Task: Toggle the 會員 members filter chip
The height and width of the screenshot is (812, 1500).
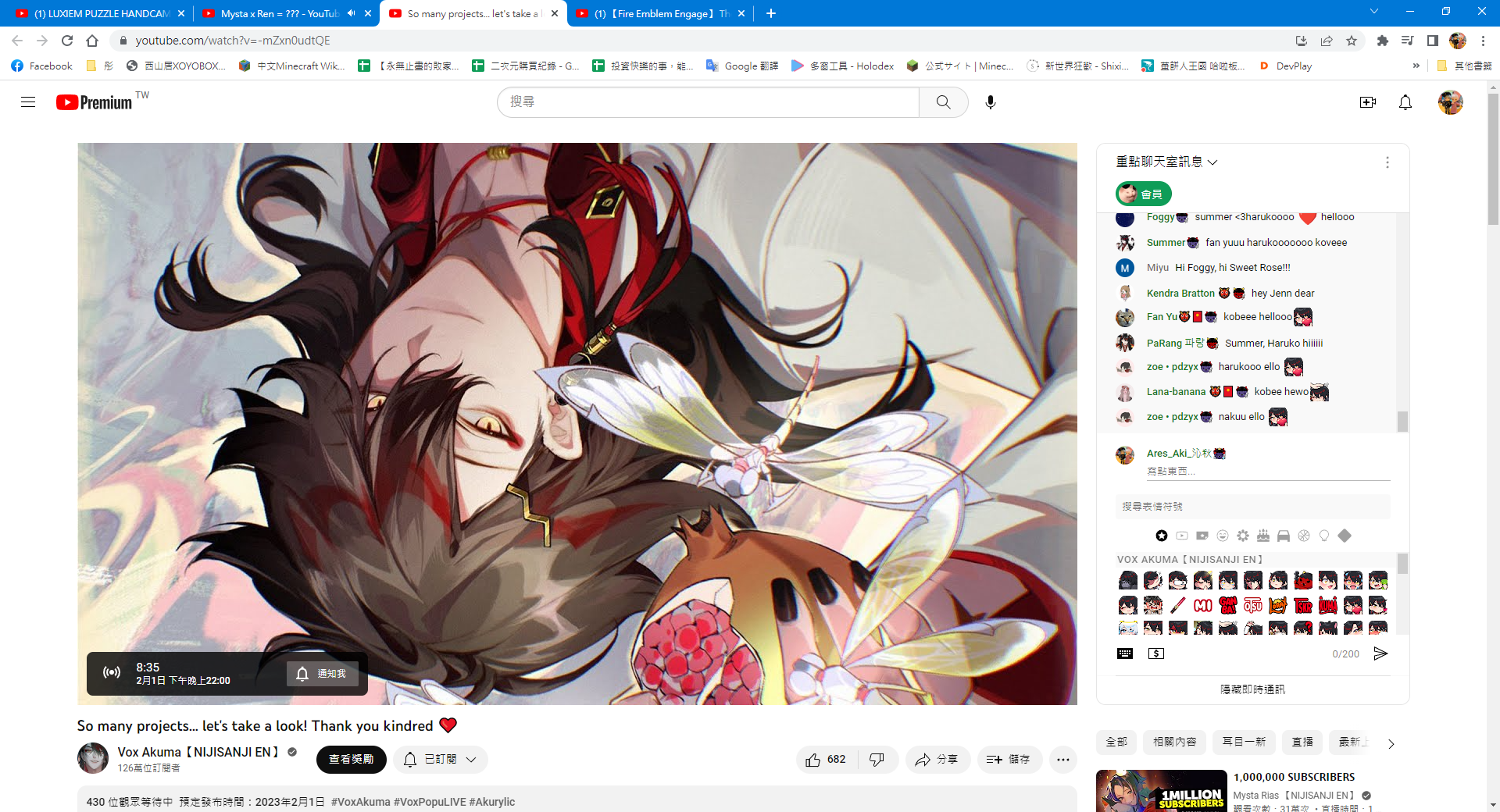Action: pos(1143,194)
